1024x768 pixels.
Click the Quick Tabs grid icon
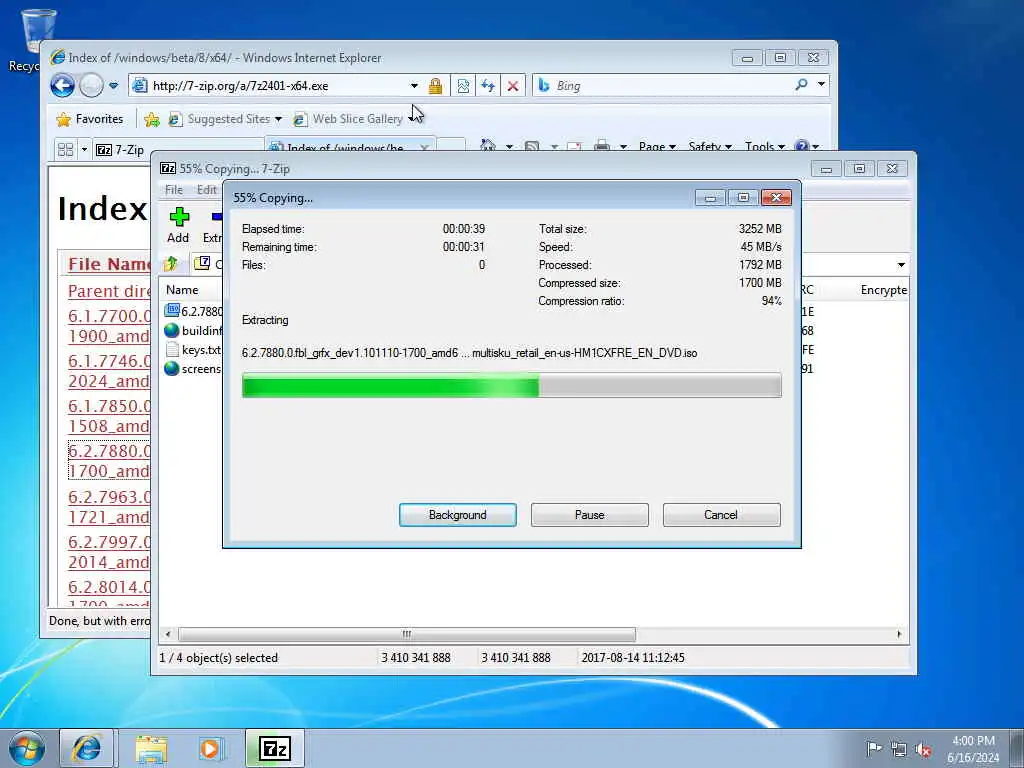(65, 150)
